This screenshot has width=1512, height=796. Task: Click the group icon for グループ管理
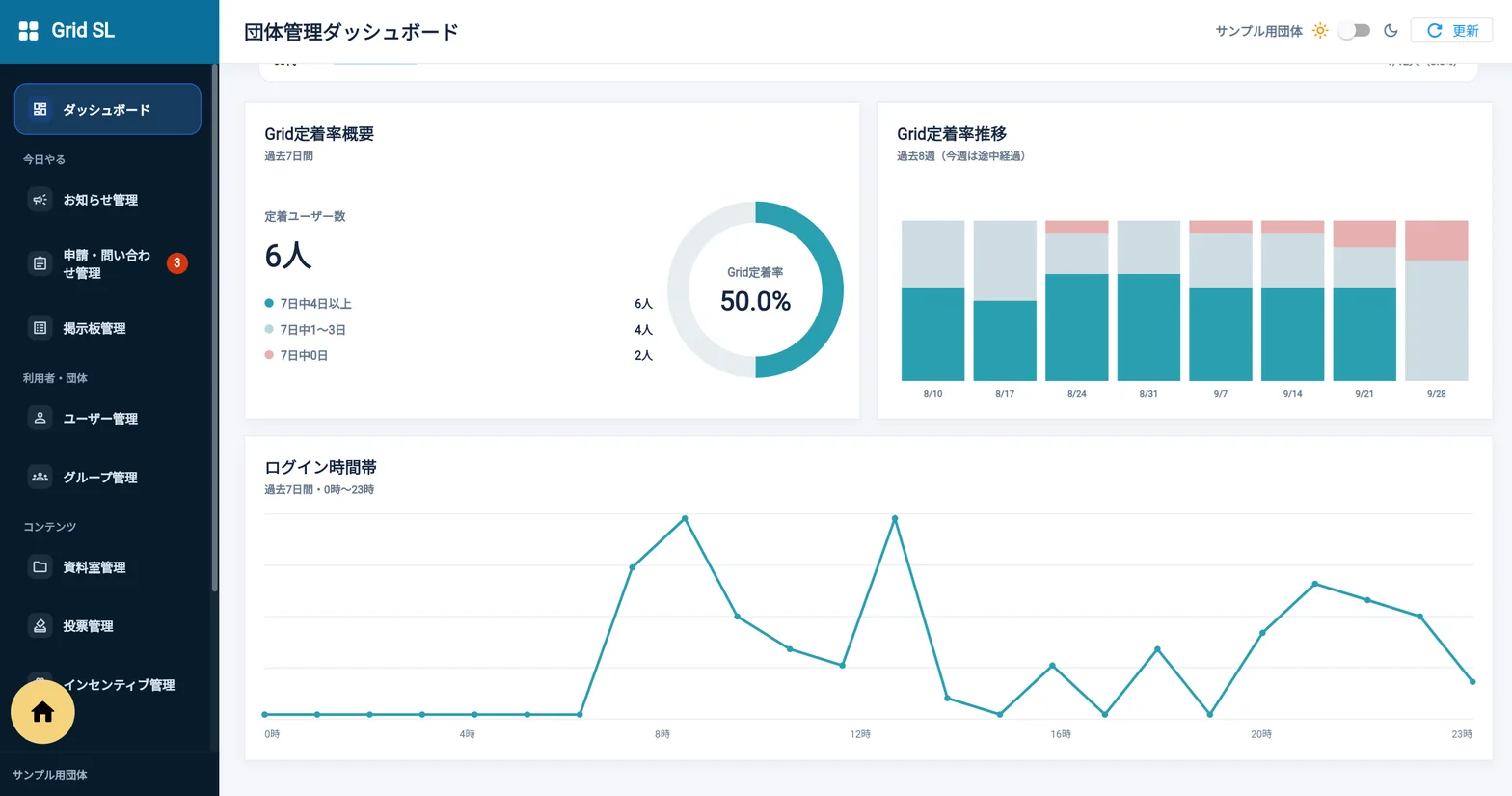40,478
